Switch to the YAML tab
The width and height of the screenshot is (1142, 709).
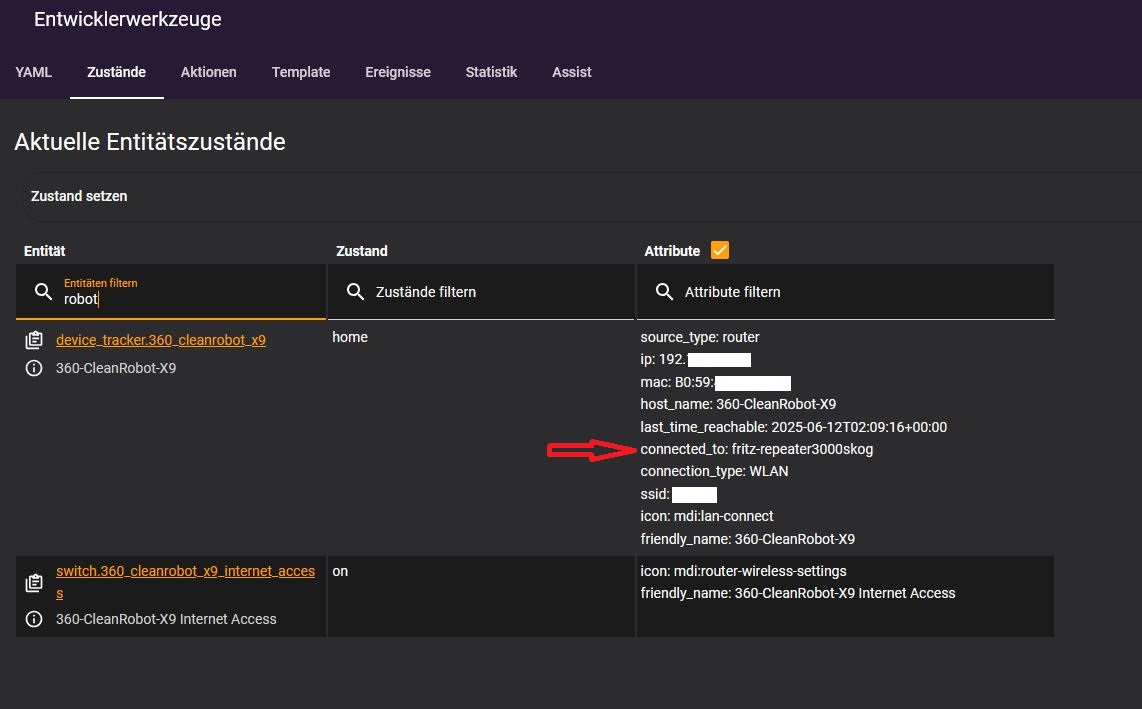[34, 72]
